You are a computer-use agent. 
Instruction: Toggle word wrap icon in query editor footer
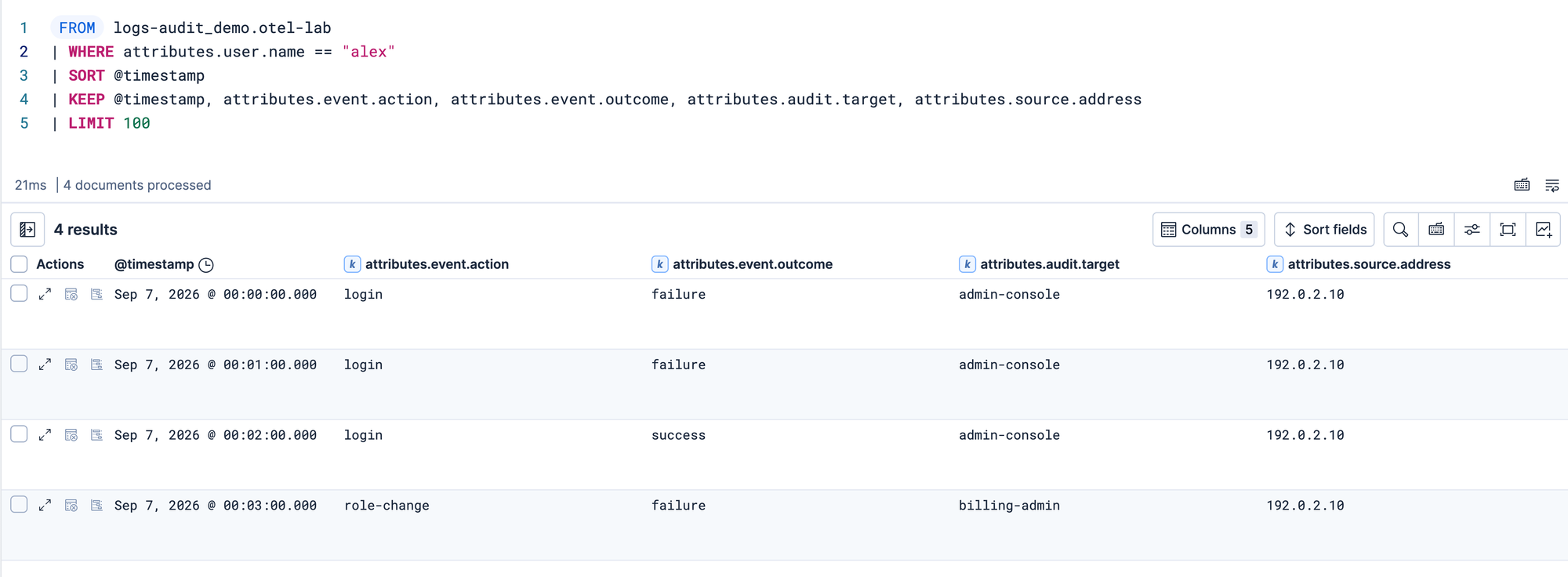[x=1552, y=185]
